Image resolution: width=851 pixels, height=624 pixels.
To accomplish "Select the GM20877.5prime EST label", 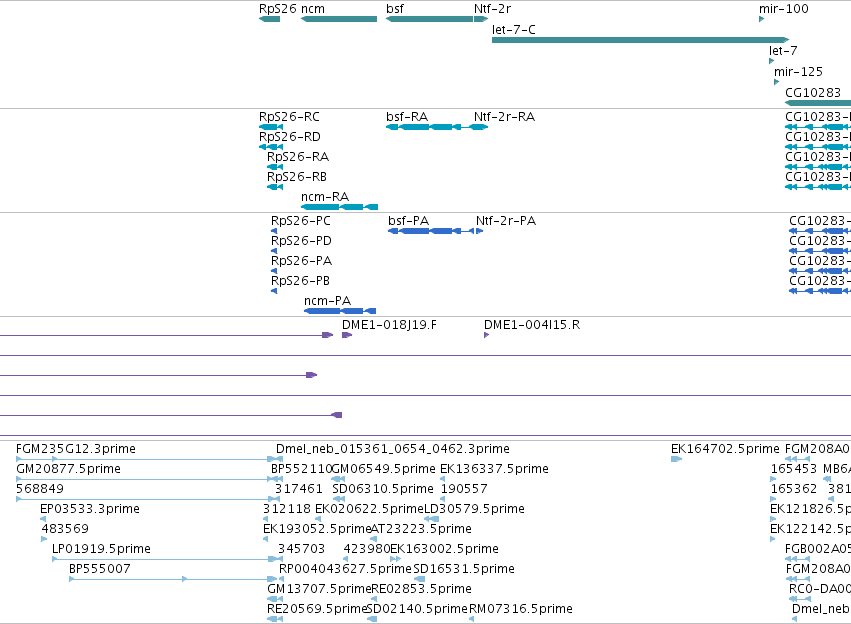I will [68, 469].
